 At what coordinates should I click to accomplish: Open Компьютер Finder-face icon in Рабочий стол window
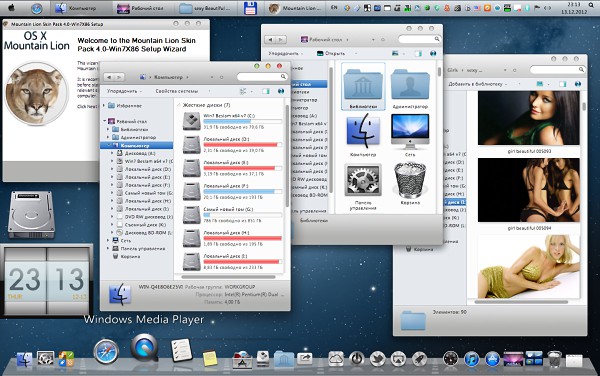(x=363, y=131)
